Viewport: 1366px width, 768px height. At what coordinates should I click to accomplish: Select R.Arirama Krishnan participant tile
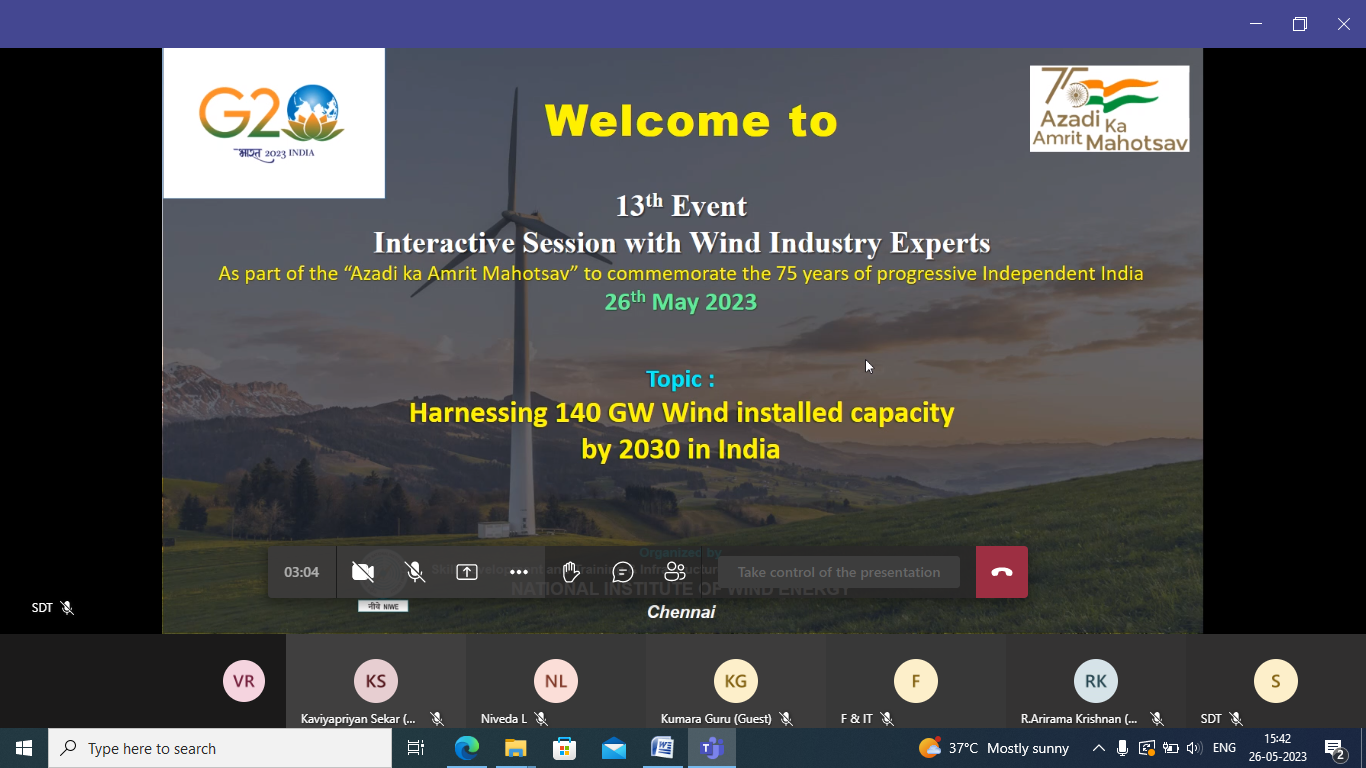1096,682
